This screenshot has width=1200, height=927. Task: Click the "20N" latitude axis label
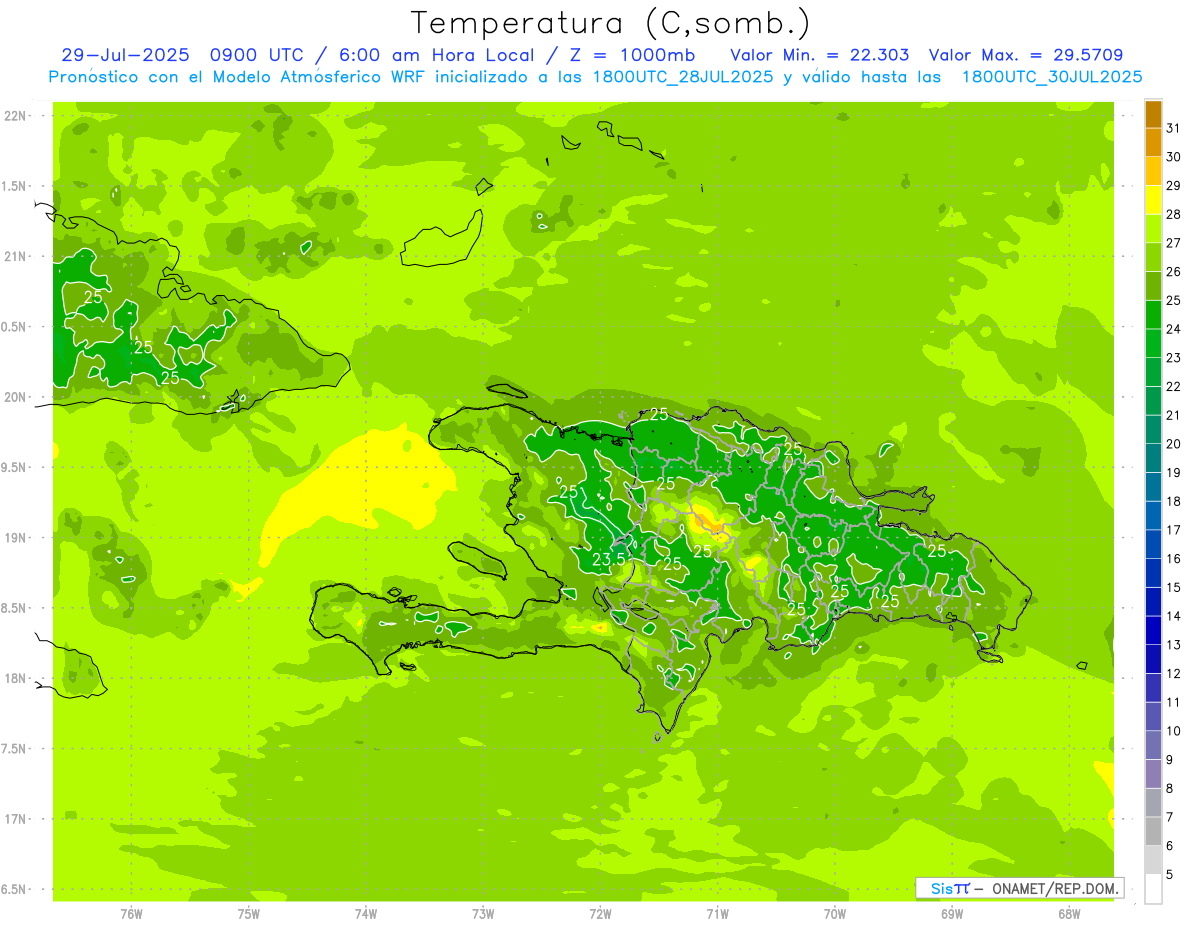[x=15, y=397]
